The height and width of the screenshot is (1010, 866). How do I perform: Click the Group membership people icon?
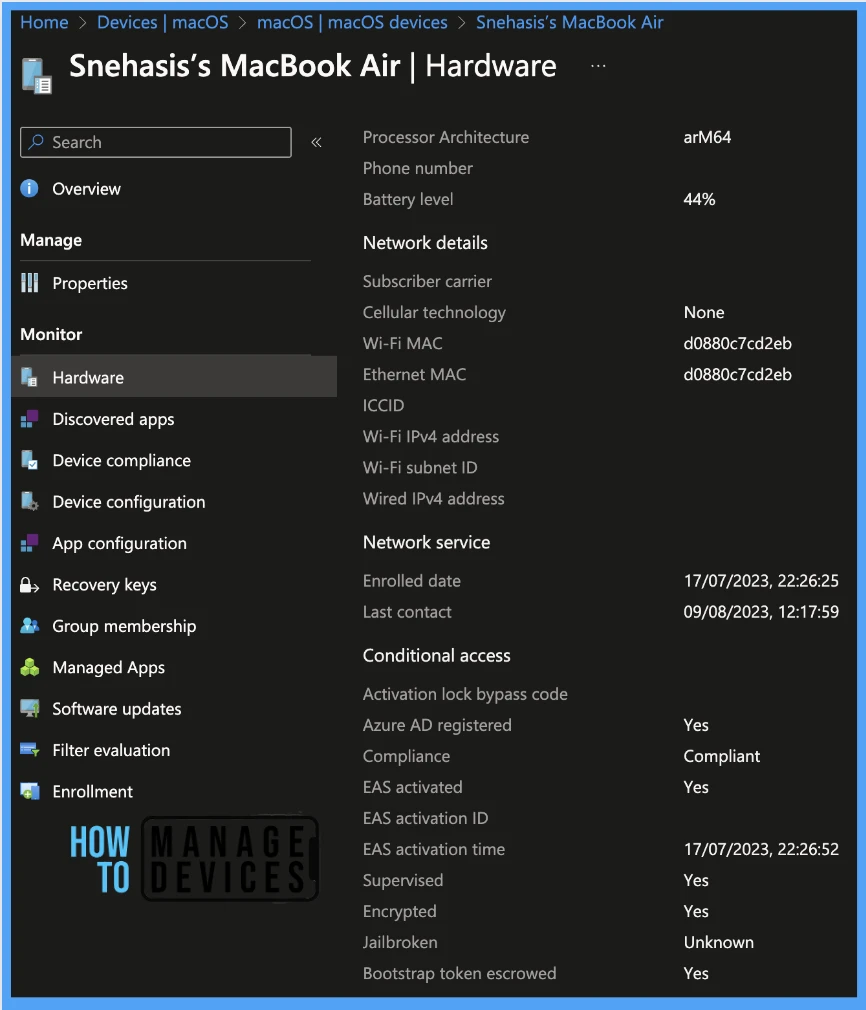pyautogui.click(x=30, y=625)
